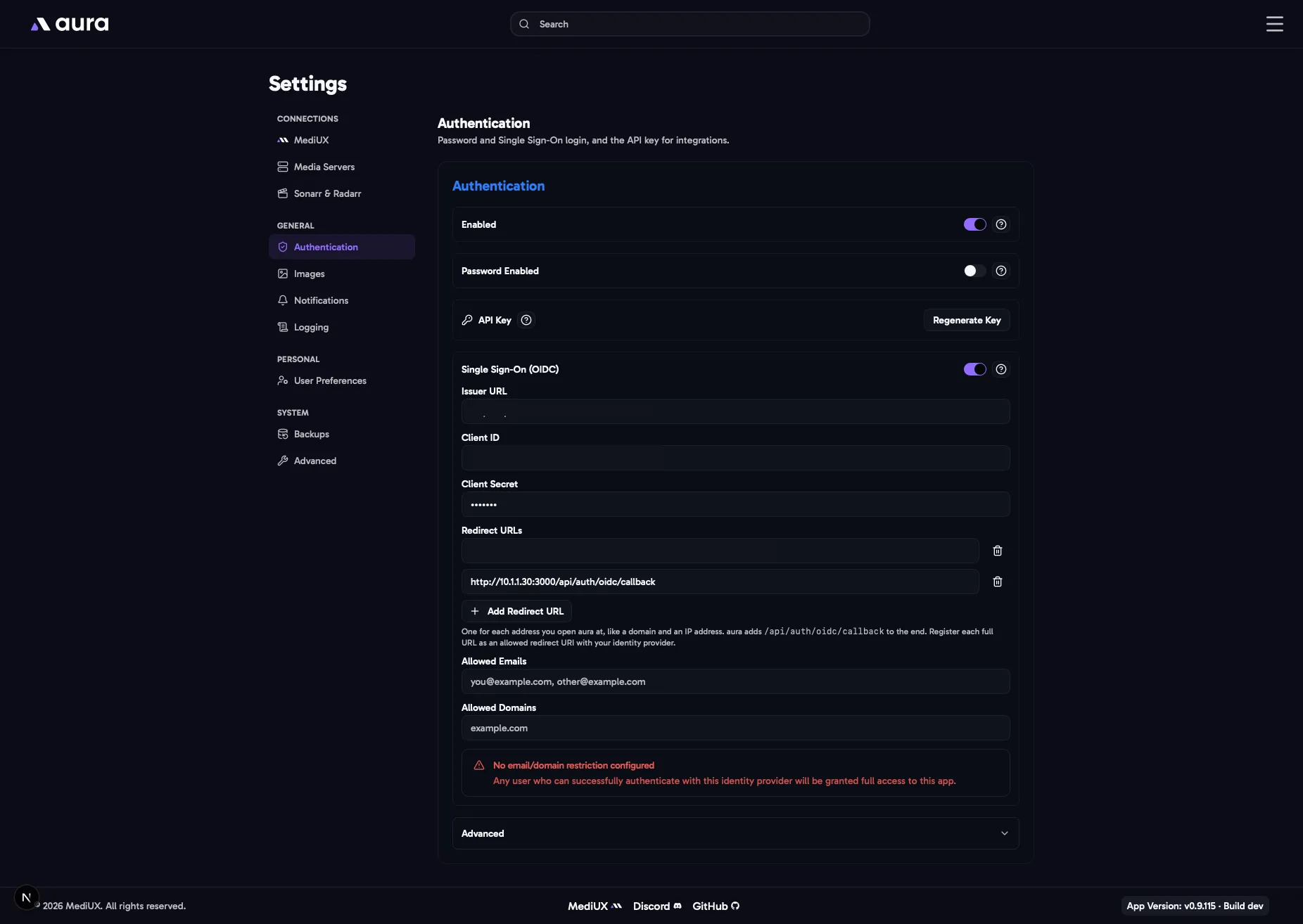Click Add Redirect URL button
Screen dimensions: 1303x924
(516, 611)
